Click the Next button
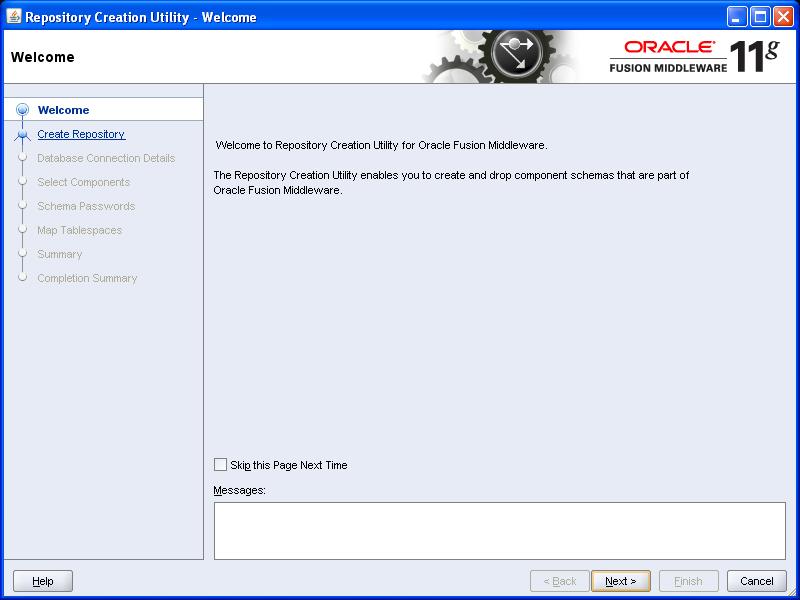 (620, 581)
